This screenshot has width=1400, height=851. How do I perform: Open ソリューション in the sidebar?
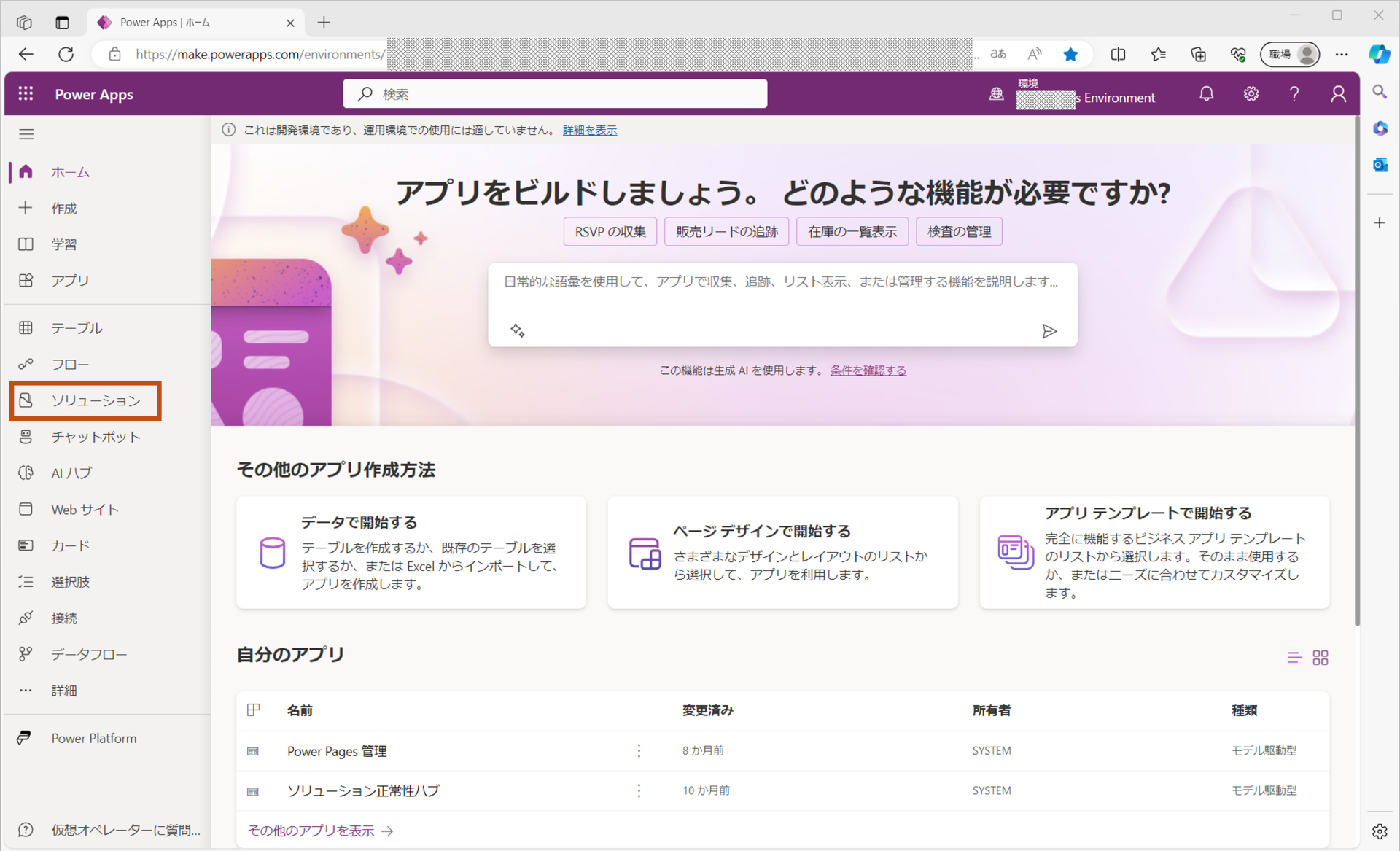96,400
